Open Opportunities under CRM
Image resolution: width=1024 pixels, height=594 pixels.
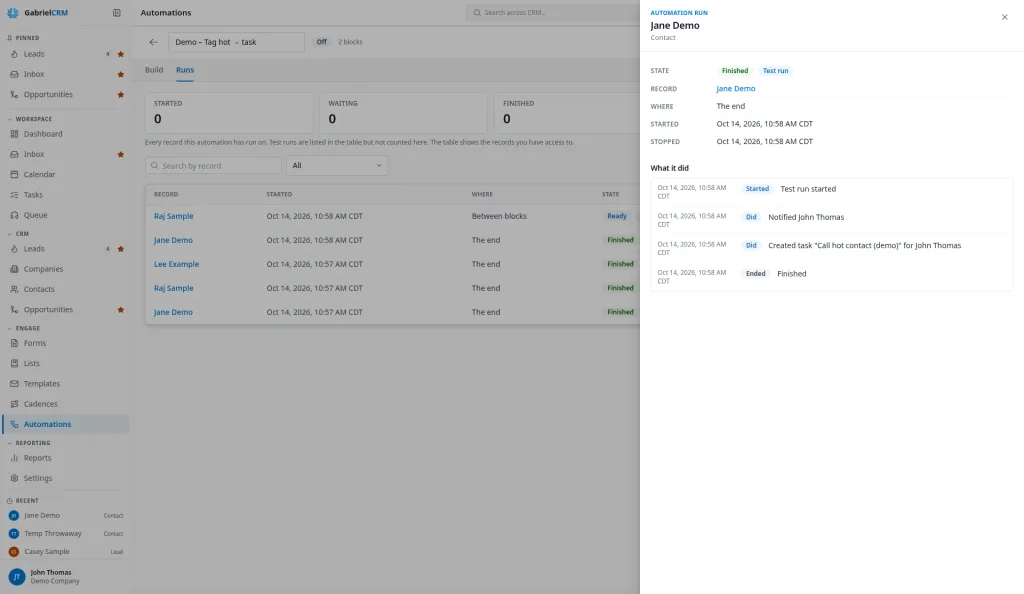tap(48, 310)
